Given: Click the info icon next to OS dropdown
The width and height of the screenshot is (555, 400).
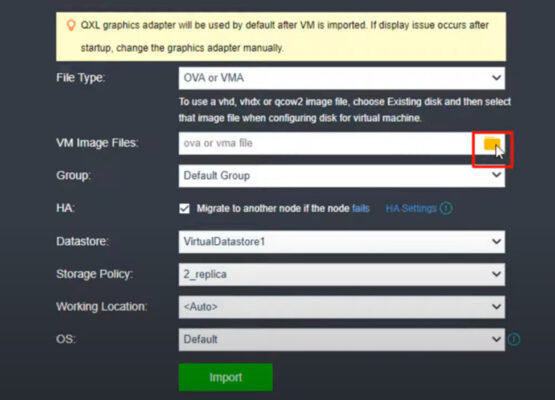Looking at the screenshot, I should tap(514, 339).
